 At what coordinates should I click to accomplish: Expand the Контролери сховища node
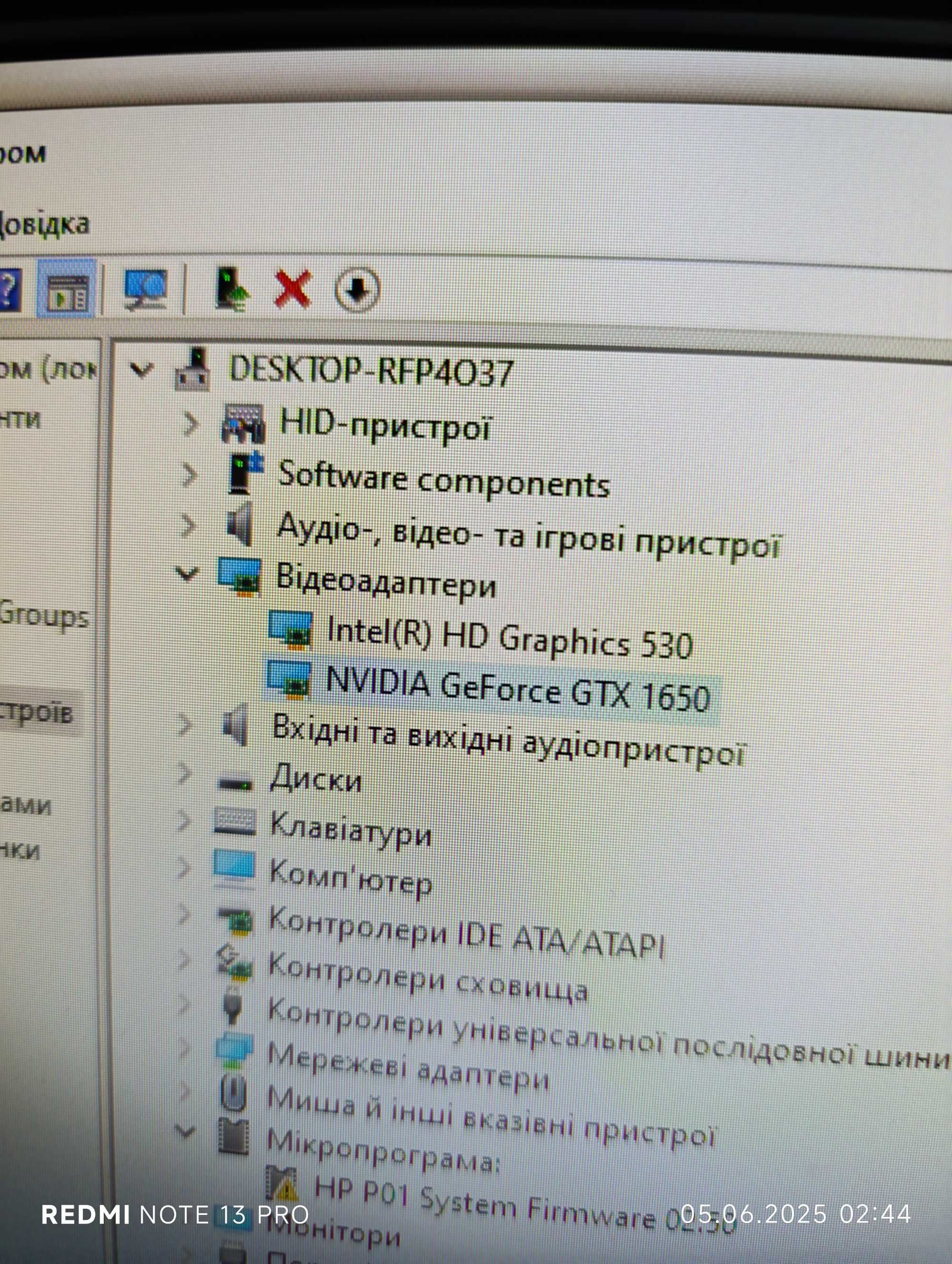click(184, 960)
